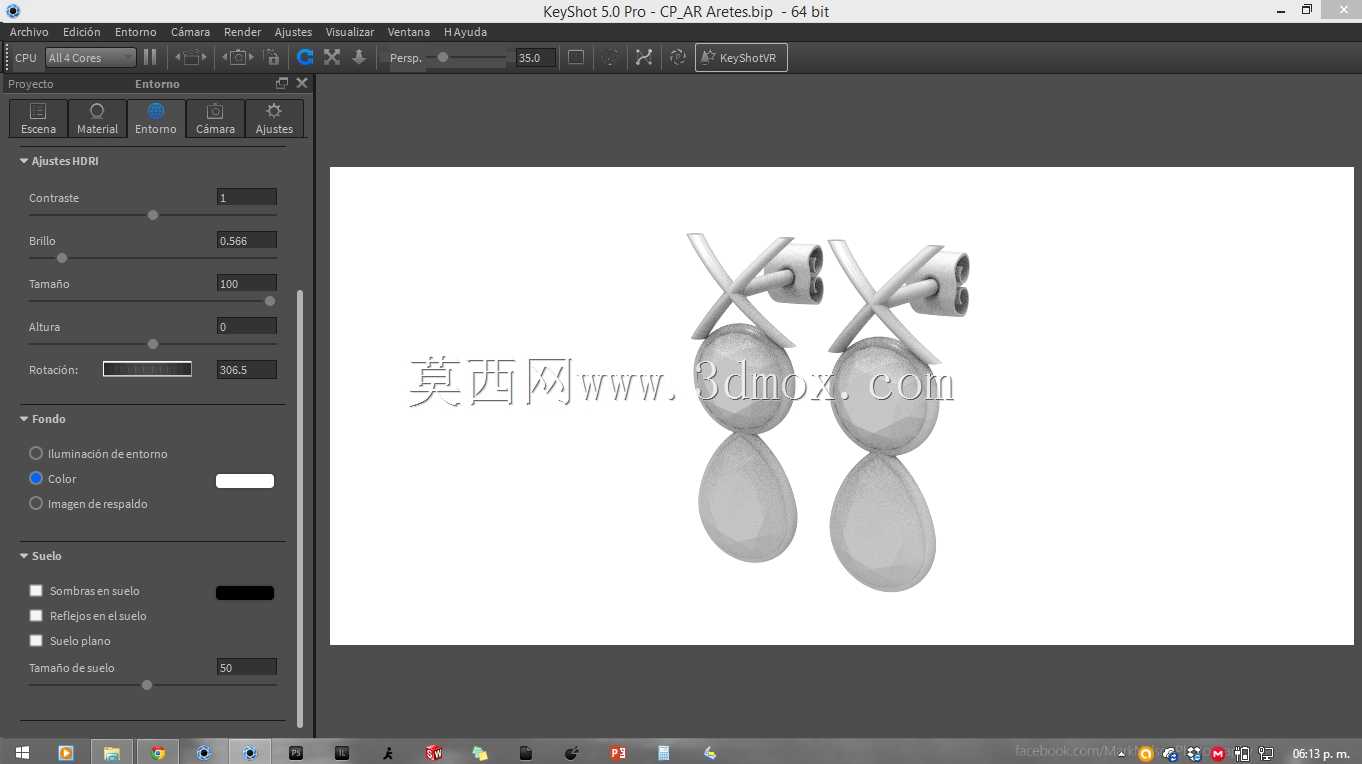Click the fullscreen arrows toolbar icon
The image size is (1362, 764).
pyautogui.click(x=332, y=57)
